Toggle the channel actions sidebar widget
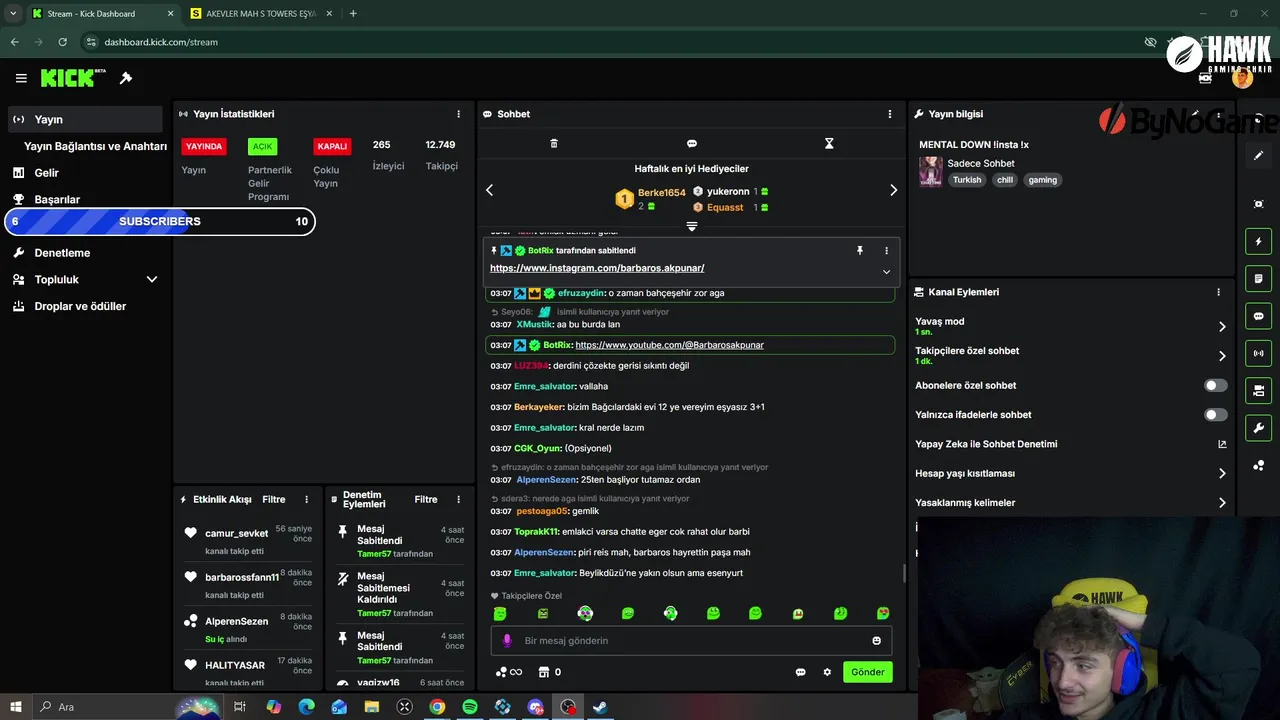Screen dimensions: 1280x720 coord(1259,390)
